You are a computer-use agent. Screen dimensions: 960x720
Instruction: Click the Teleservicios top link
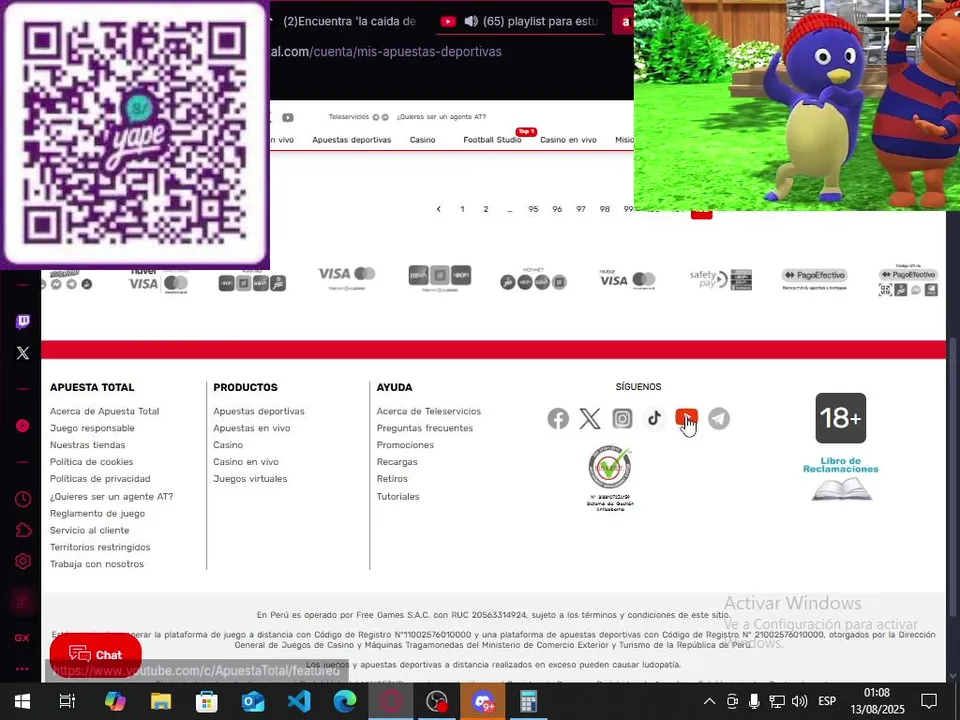pyautogui.click(x=349, y=117)
